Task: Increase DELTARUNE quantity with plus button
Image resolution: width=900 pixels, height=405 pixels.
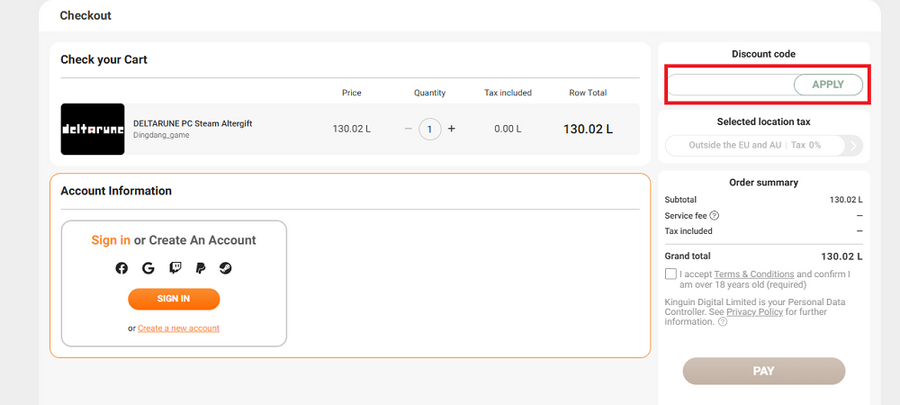Action: point(452,129)
